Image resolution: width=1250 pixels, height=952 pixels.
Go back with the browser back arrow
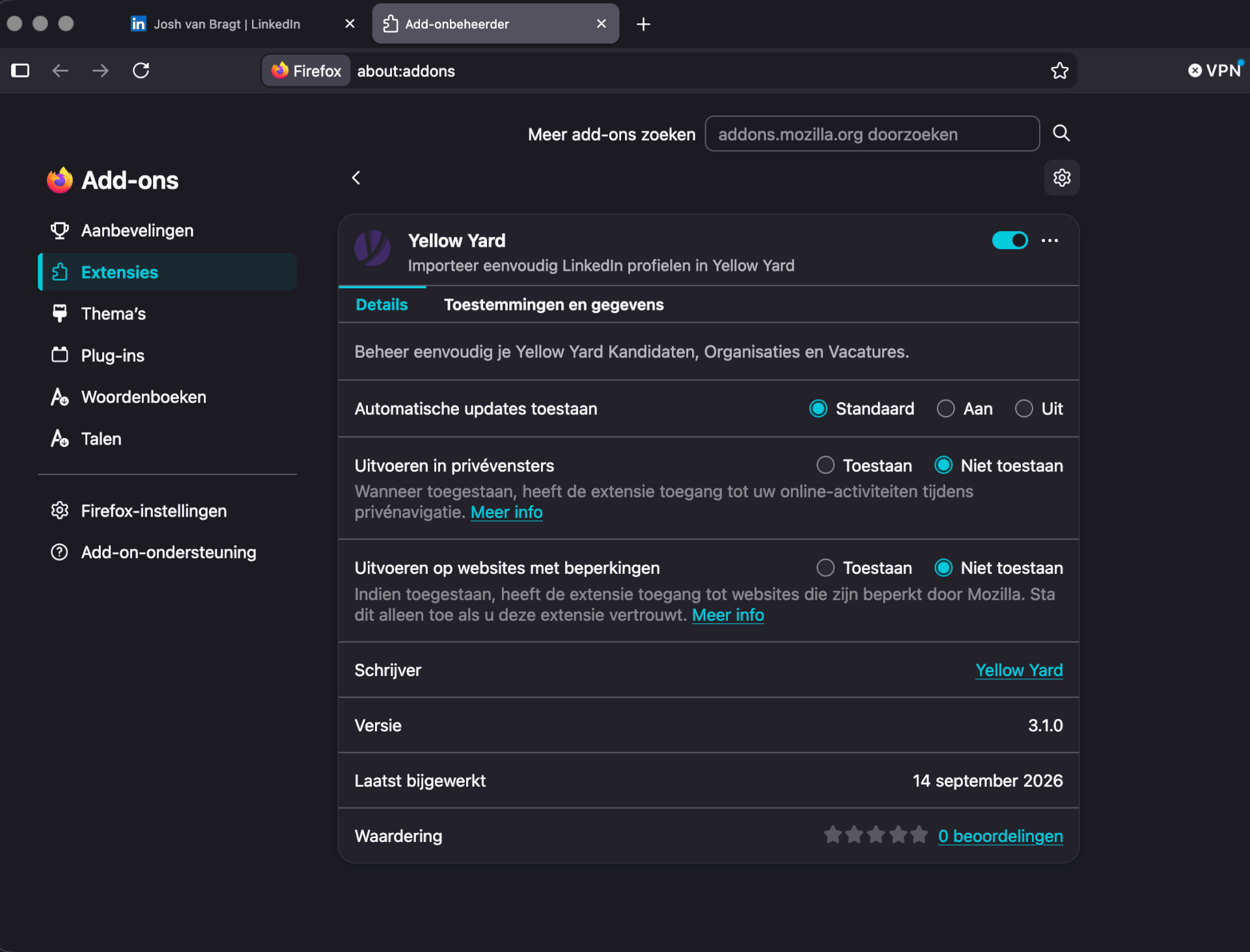click(61, 70)
